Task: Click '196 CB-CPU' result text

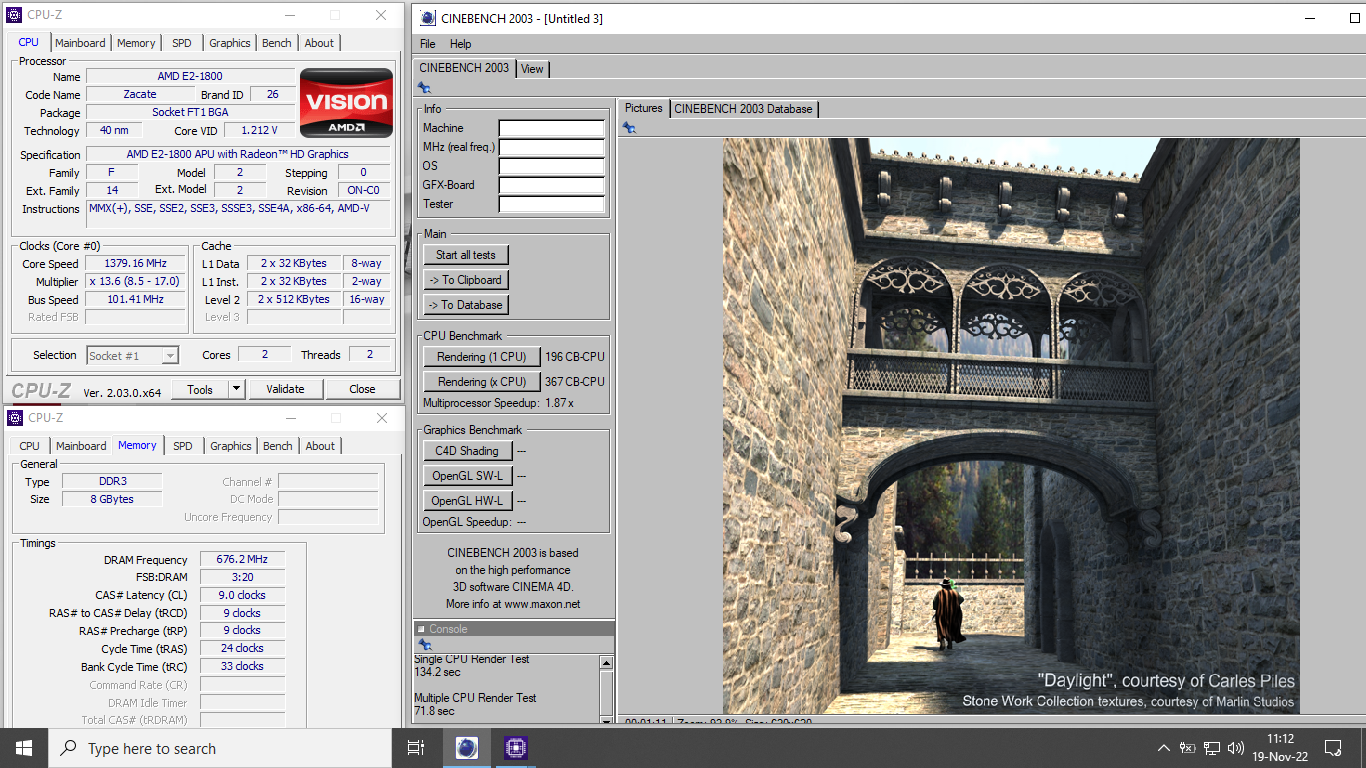Action: 575,357
